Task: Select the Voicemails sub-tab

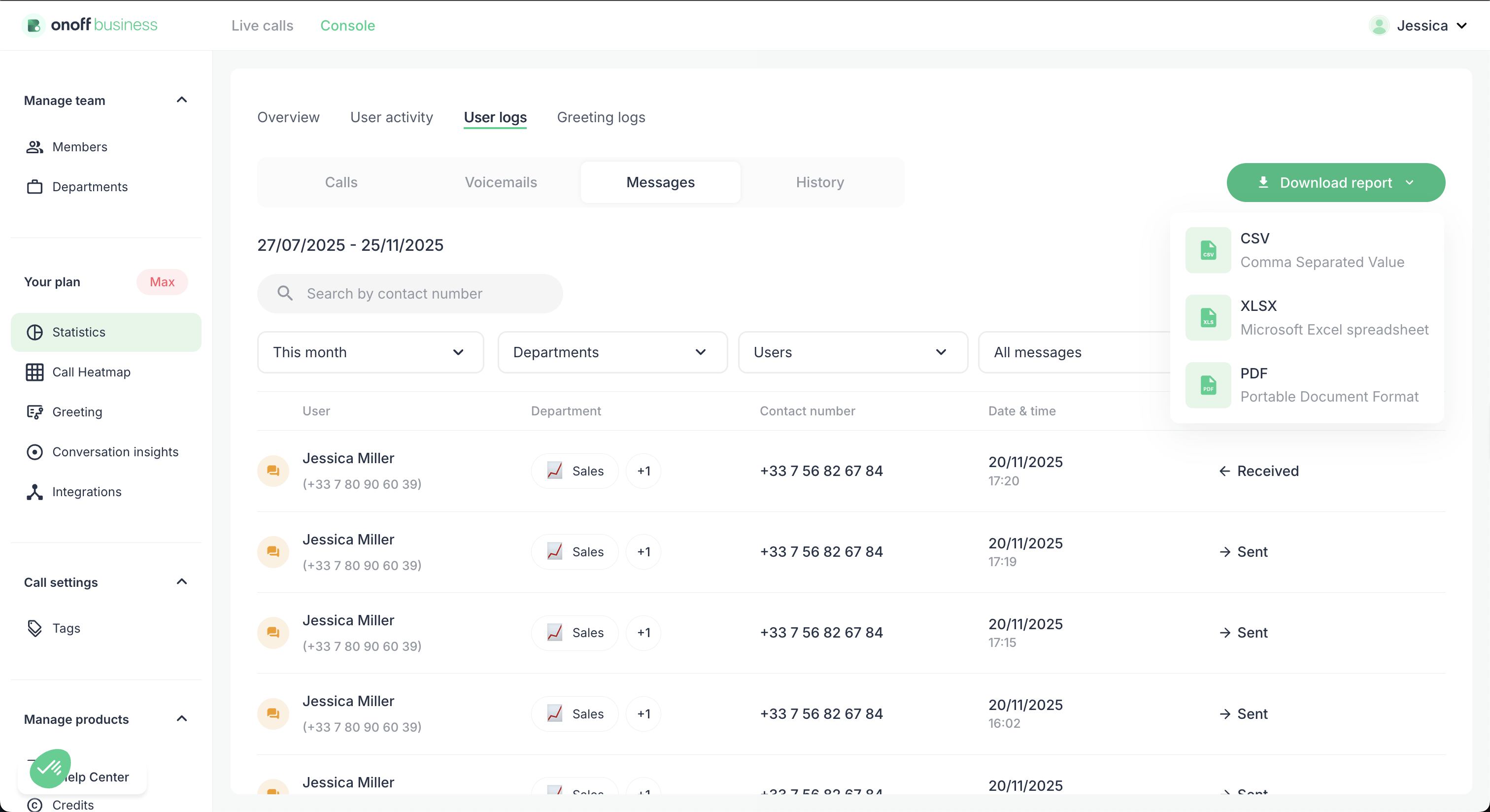Action: (x=501, y=182)
